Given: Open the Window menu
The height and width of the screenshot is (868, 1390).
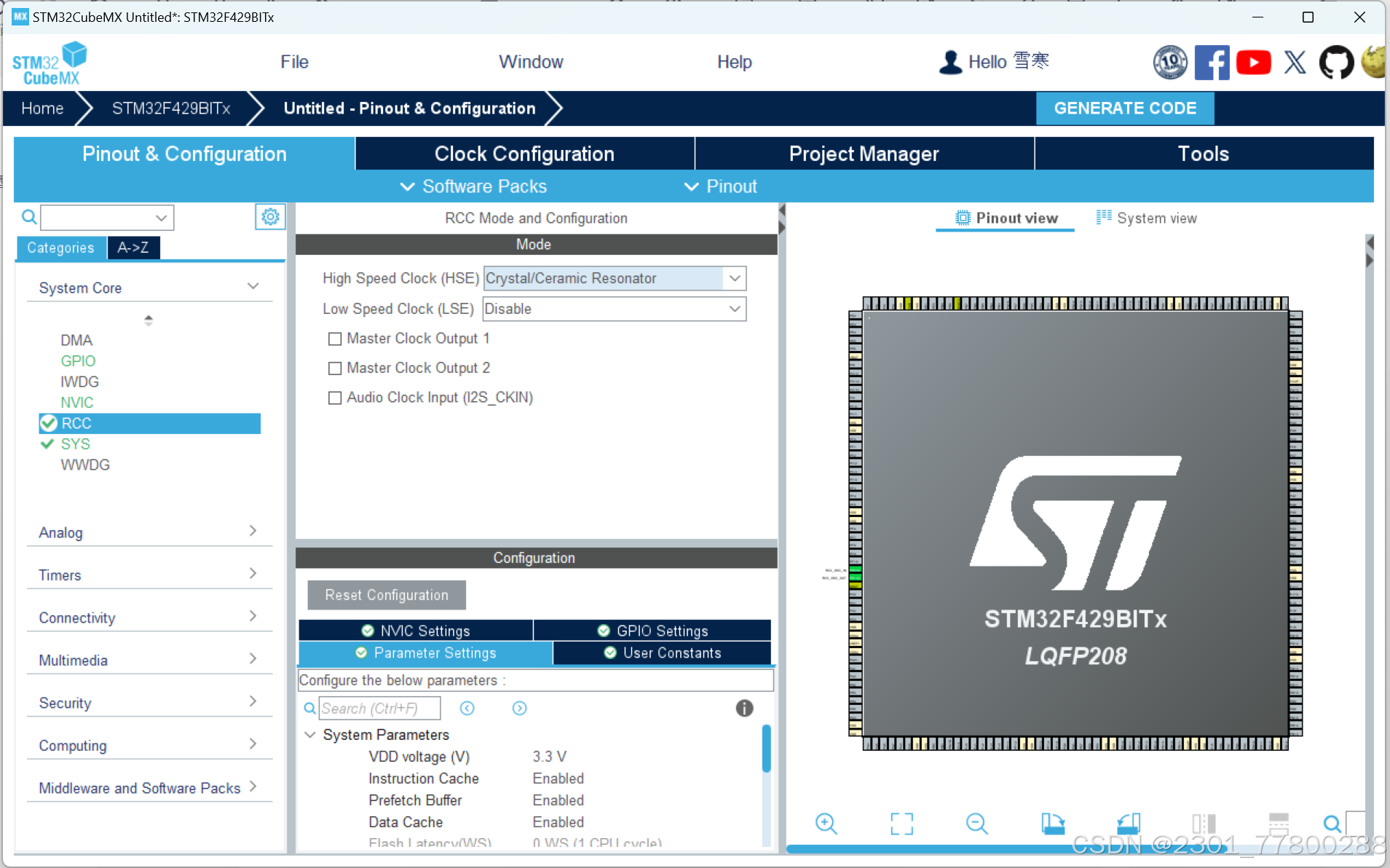Looking at the screenshot, I should (x=531, y=62).
